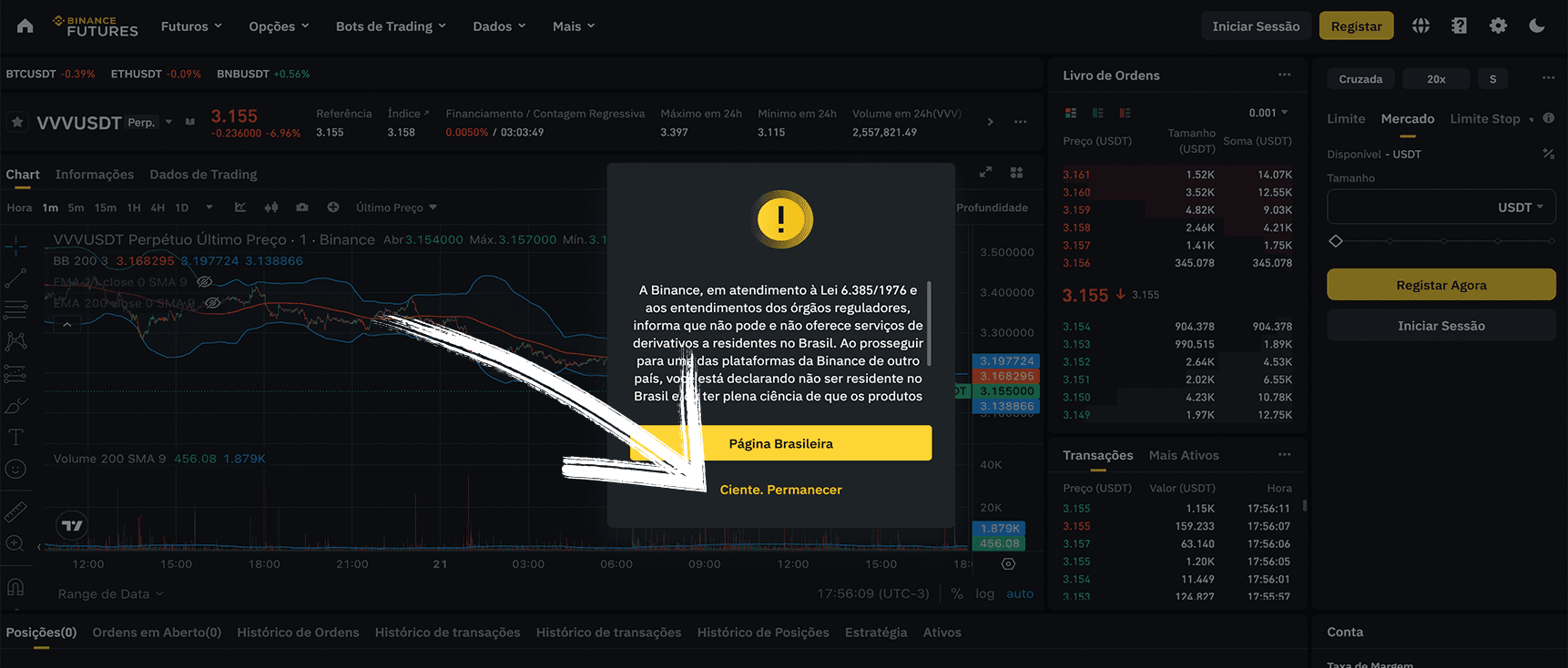Switch to the Dados de Trading tab

pos(203,175)
